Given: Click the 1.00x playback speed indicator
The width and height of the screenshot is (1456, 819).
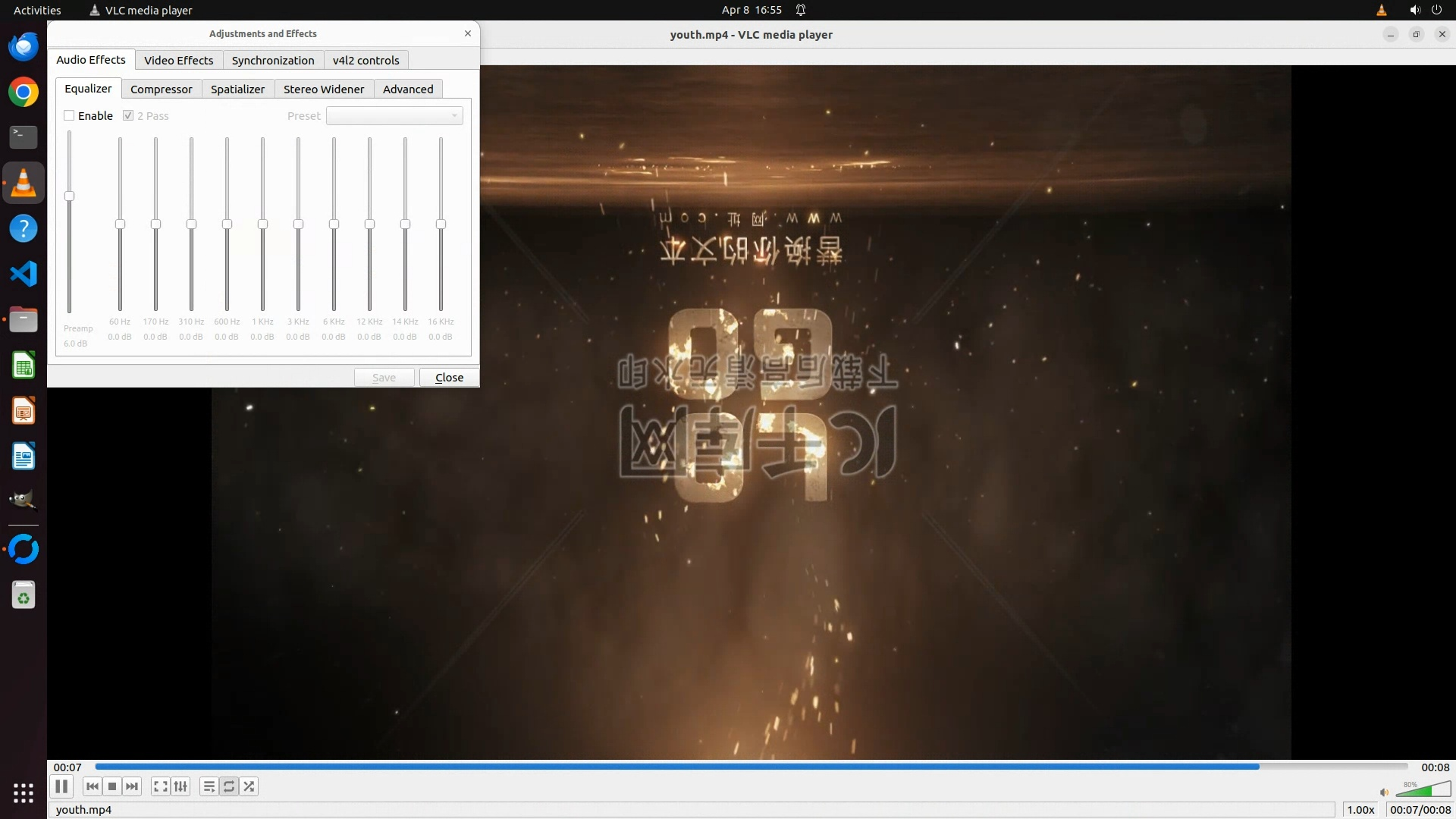Looking at the screenshot, I should coord(1360,809).
